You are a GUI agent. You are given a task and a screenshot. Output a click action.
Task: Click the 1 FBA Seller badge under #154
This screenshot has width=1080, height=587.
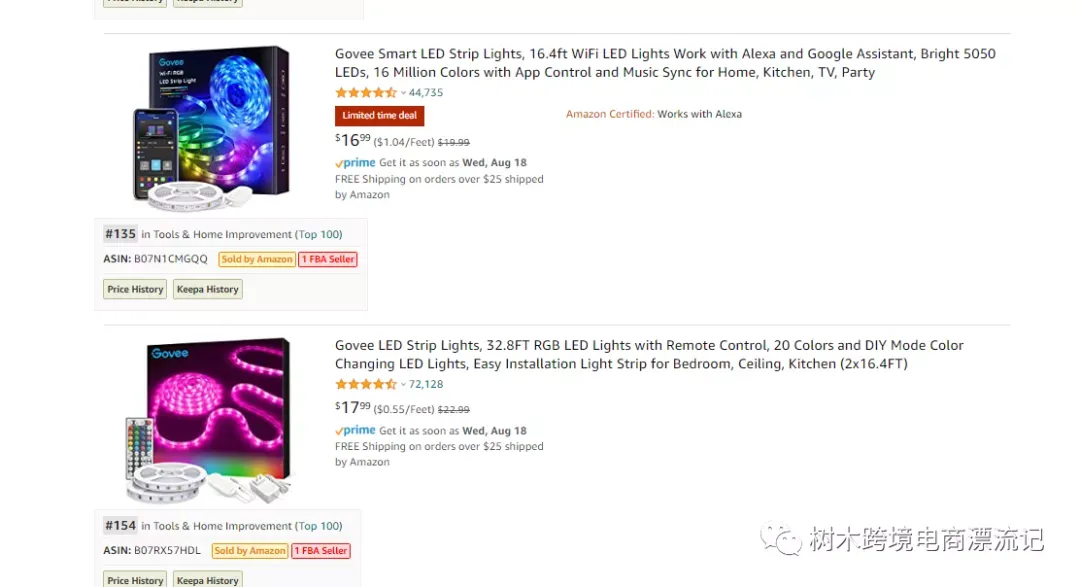[x=321, y=550]
